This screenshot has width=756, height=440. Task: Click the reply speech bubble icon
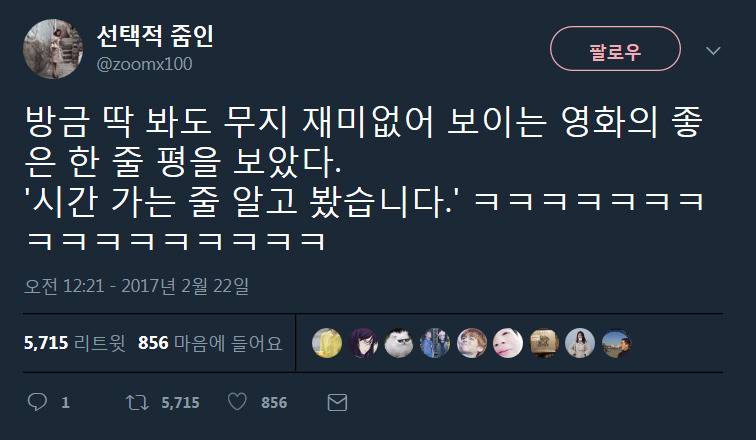coord(37,402)
